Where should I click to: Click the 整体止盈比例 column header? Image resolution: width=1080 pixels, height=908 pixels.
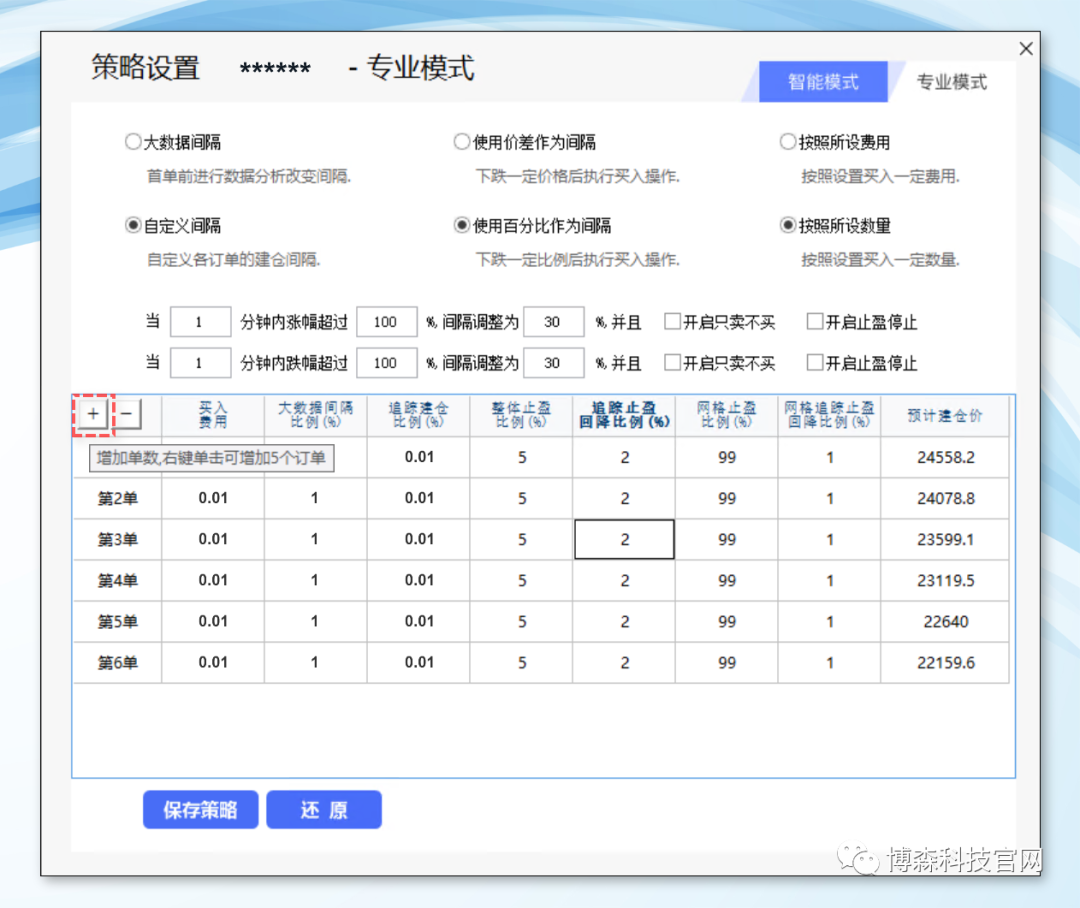tap(521, 415)
